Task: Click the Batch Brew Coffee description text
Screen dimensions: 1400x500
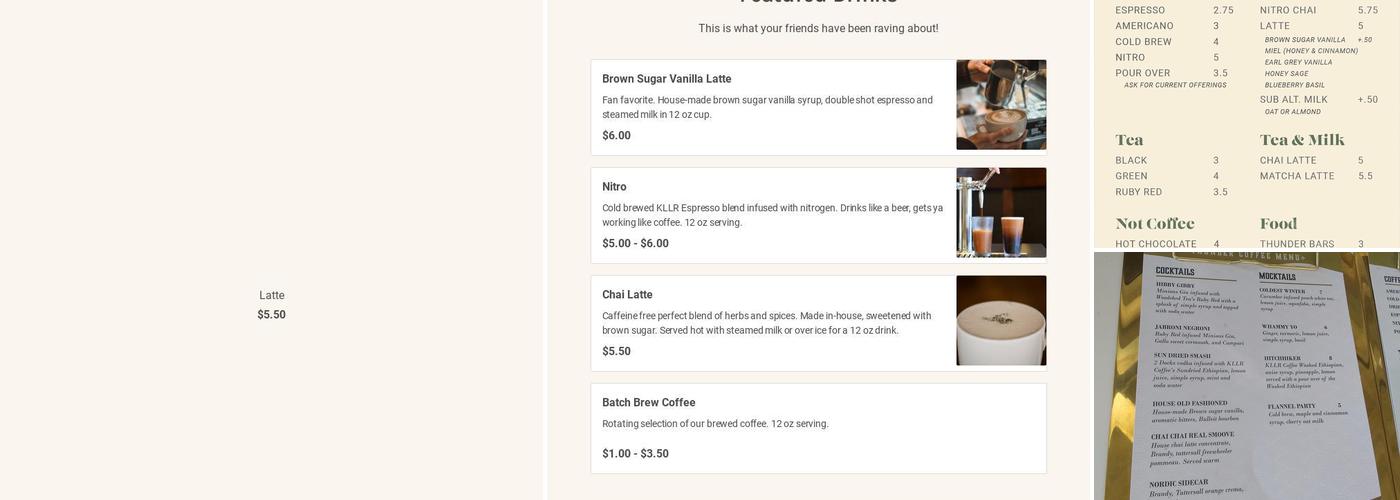Action: tap(715, 424)
